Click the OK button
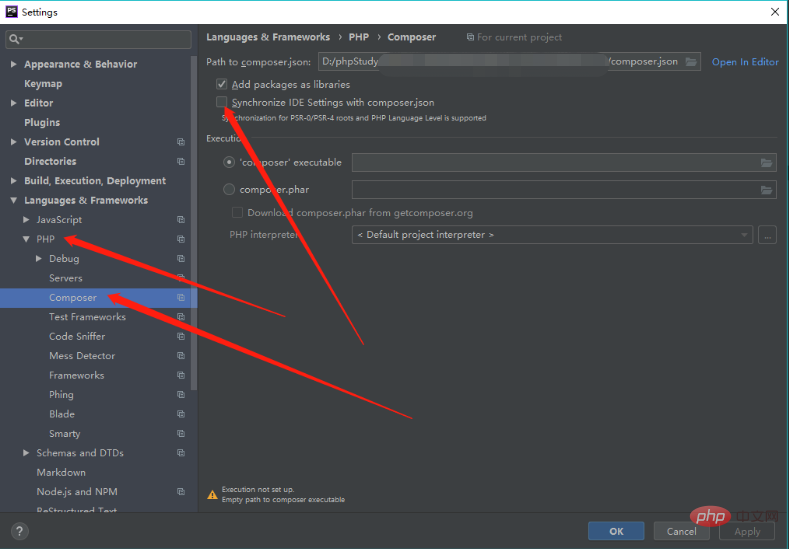The image size is (789, 549). [x=616, y=531]
